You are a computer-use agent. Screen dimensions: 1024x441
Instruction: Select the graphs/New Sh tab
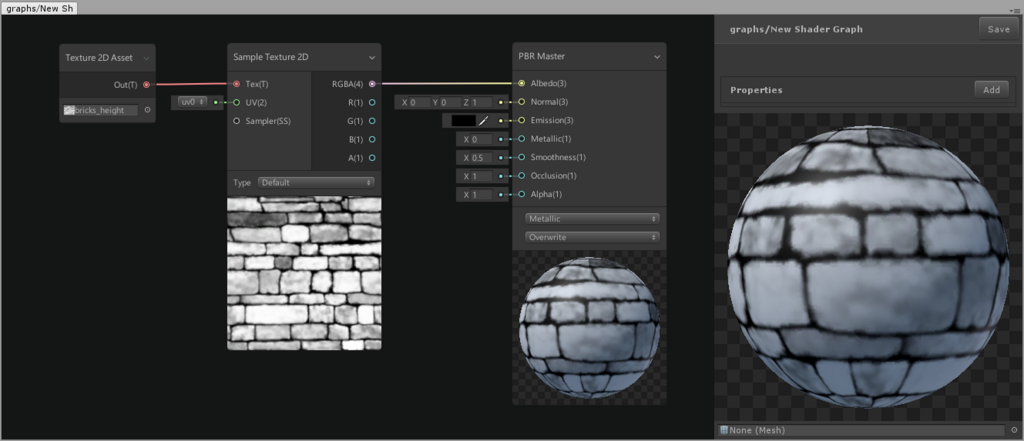click(40, 8)
